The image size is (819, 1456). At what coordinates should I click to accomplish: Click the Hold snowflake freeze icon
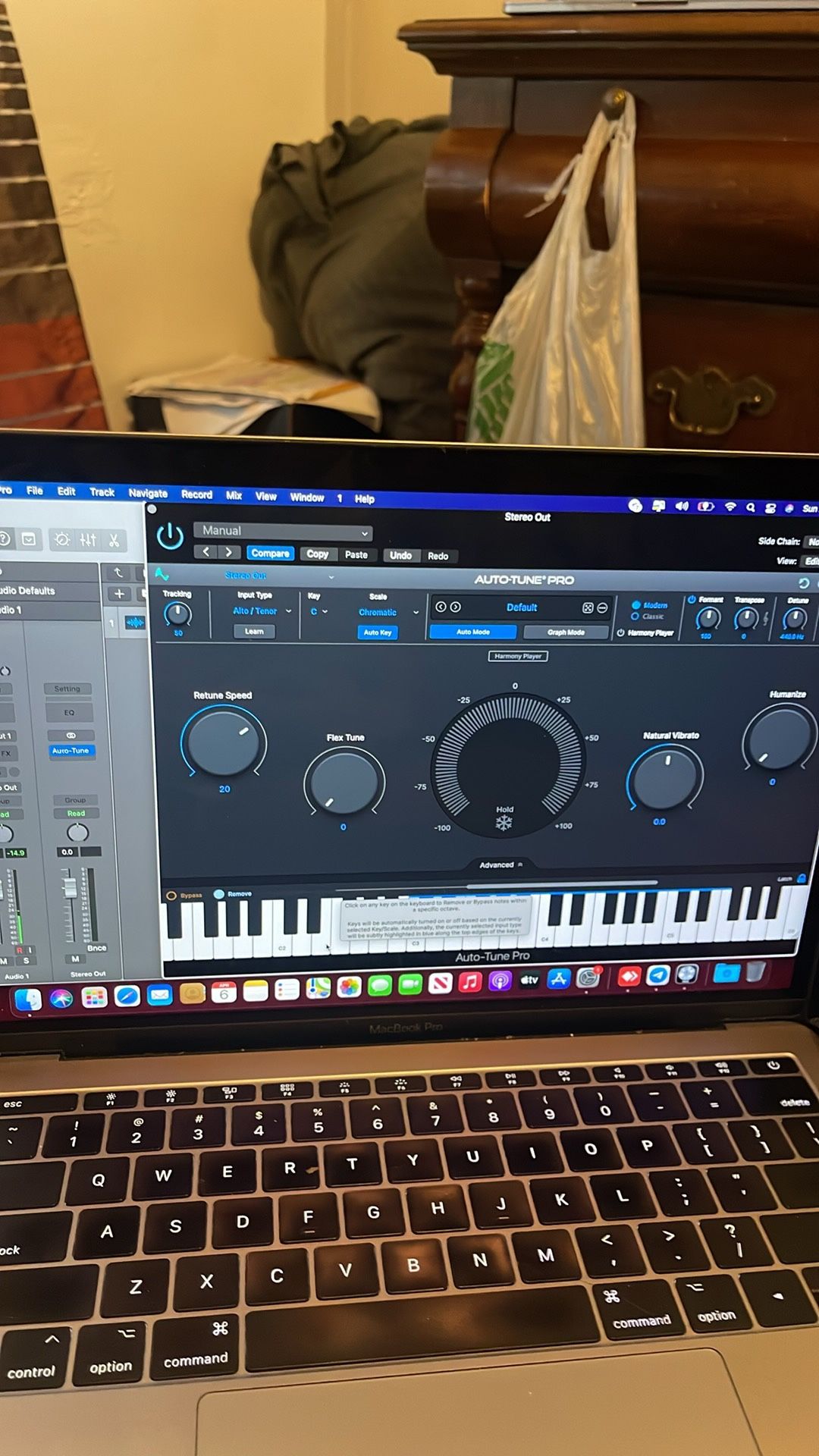504,824
